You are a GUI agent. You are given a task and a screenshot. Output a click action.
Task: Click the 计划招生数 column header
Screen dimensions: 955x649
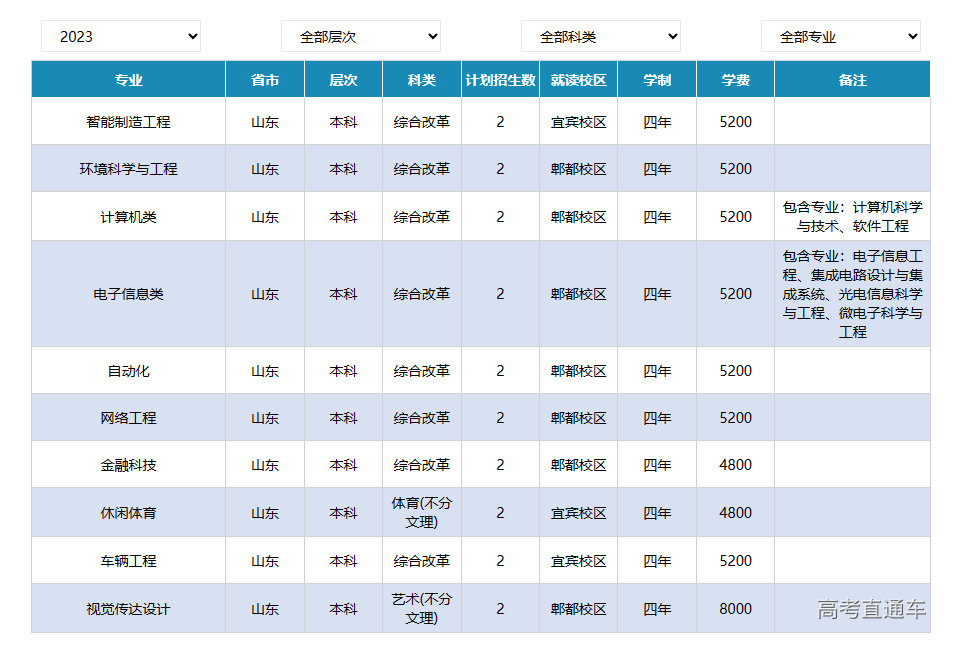coord(500,80)
